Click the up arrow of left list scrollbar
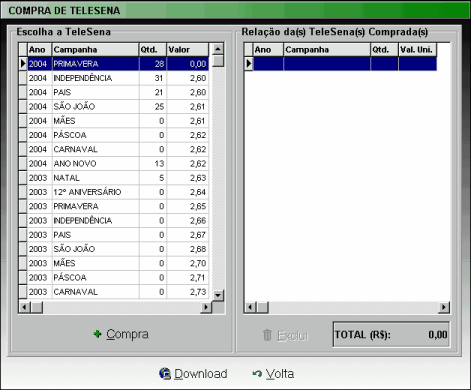 (x=218, y=49)
